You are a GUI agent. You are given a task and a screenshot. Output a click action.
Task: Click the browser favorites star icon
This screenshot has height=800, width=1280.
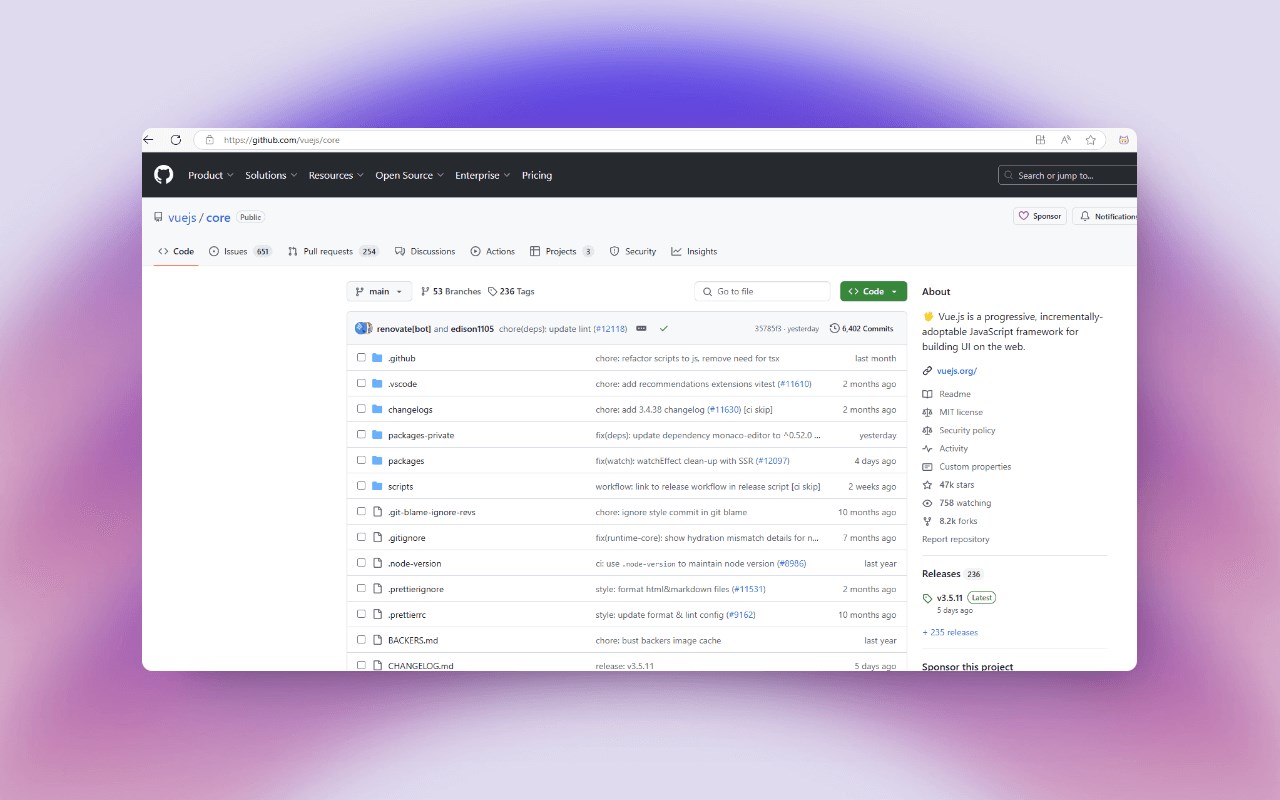tap(1091, 140)
